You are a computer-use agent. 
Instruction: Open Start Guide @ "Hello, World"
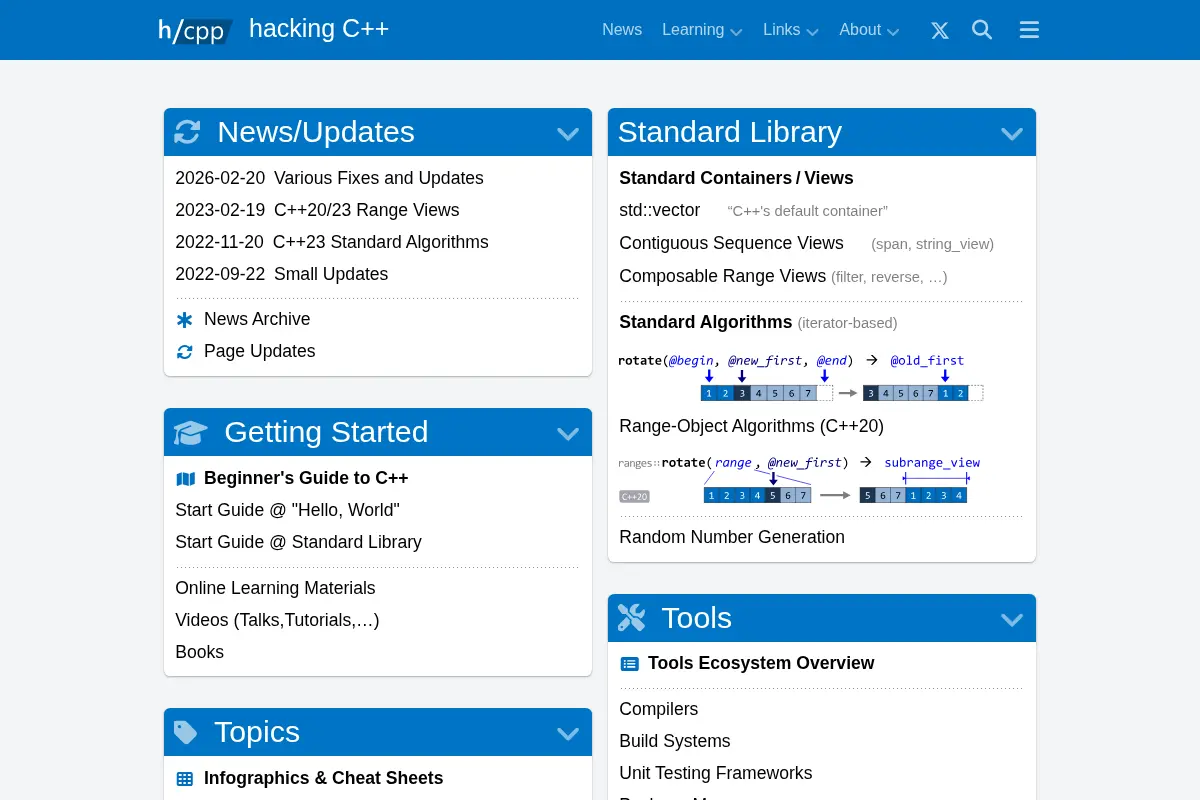[287, 510]
